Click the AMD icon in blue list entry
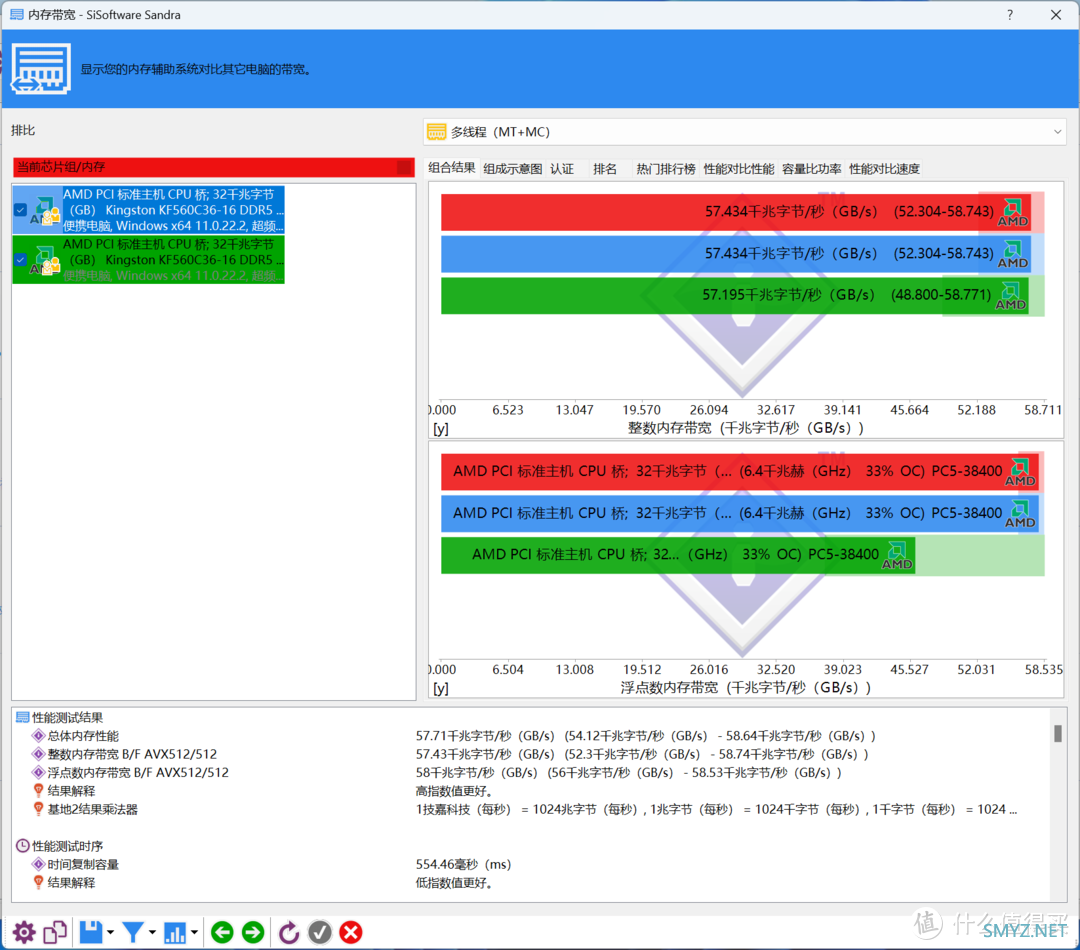The image size is (1080, 950). pos(45,211)
